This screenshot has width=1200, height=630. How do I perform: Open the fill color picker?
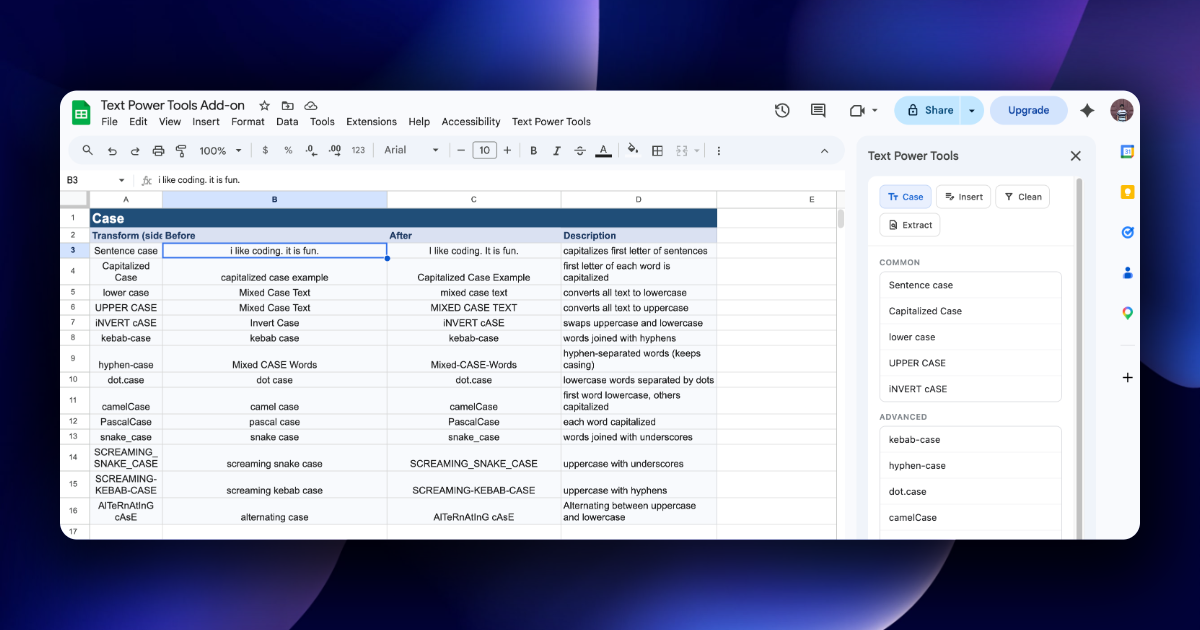coord(632,150)
